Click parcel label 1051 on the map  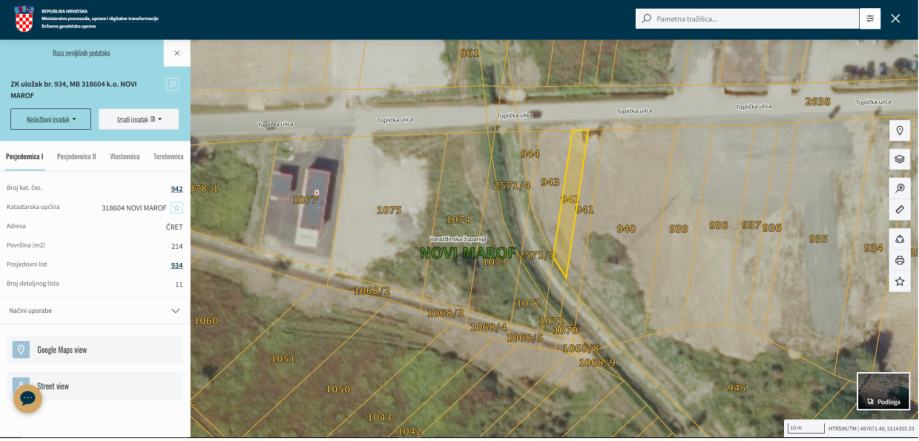tap(283, 358)
